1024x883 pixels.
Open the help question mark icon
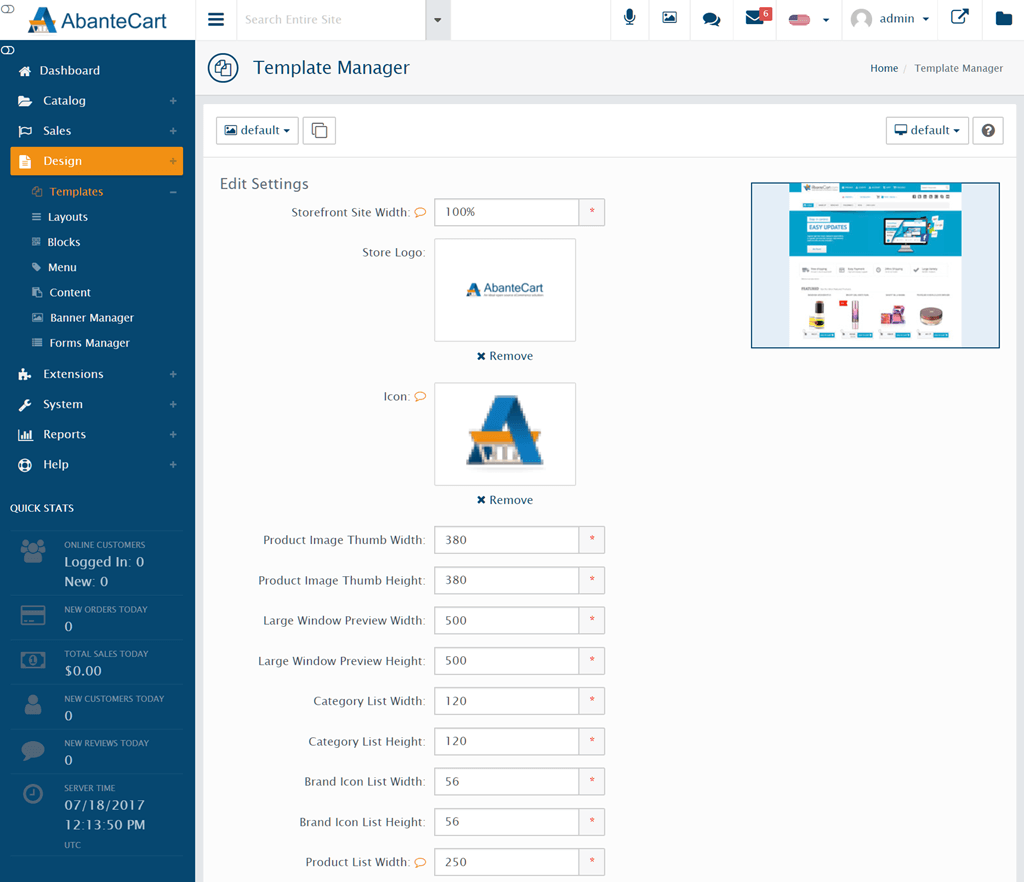point(988,131)
